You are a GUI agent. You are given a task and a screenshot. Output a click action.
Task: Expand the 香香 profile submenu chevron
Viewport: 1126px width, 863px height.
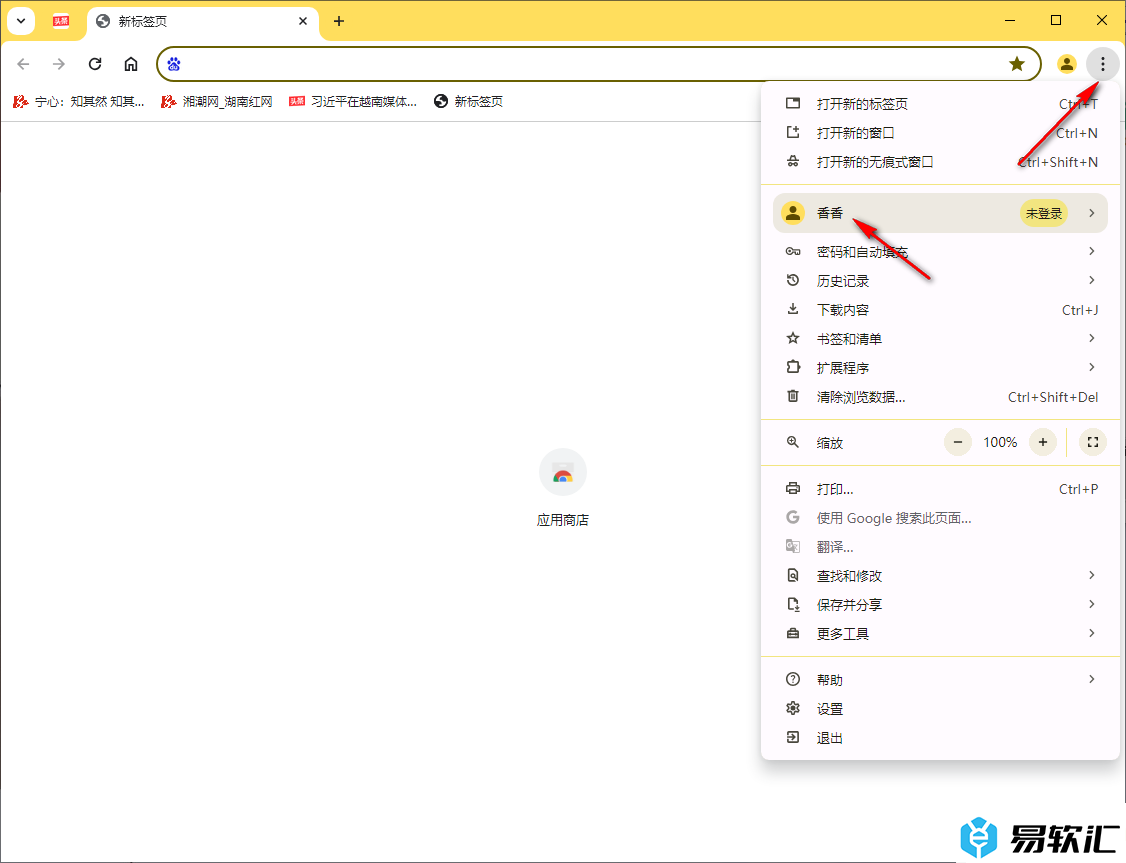tap(1092, 213)
